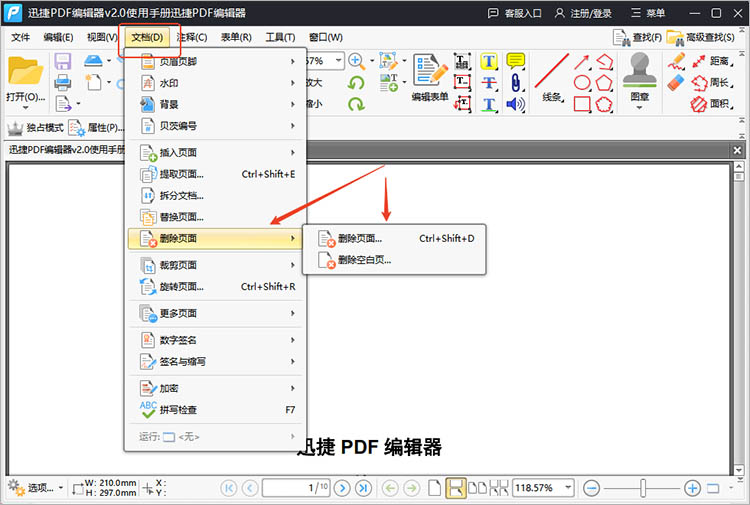Click the sound annotation speaker icon

coord(516,104)
